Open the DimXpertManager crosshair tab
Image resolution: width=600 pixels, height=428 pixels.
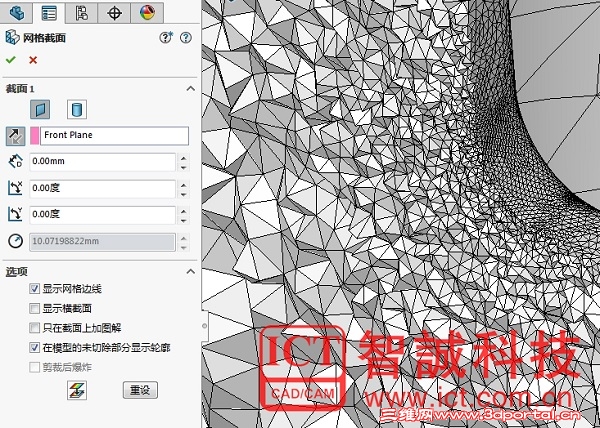[x=114, y=13]
